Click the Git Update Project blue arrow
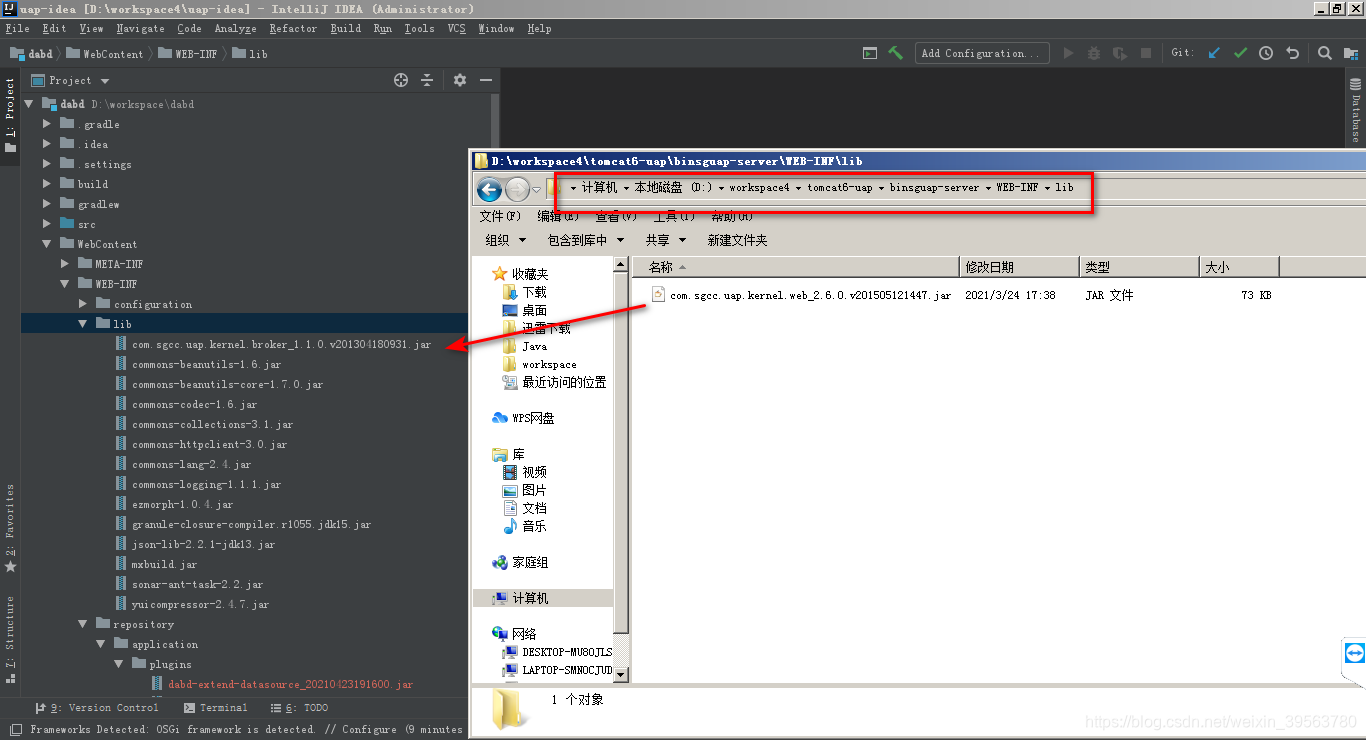The height and width of the screenshot is (740, 1366). 1215,53
